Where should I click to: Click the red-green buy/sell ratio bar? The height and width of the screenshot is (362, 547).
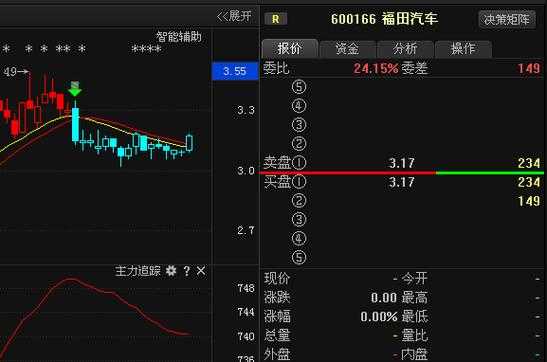pyautogui.click(x=401, y=173)
